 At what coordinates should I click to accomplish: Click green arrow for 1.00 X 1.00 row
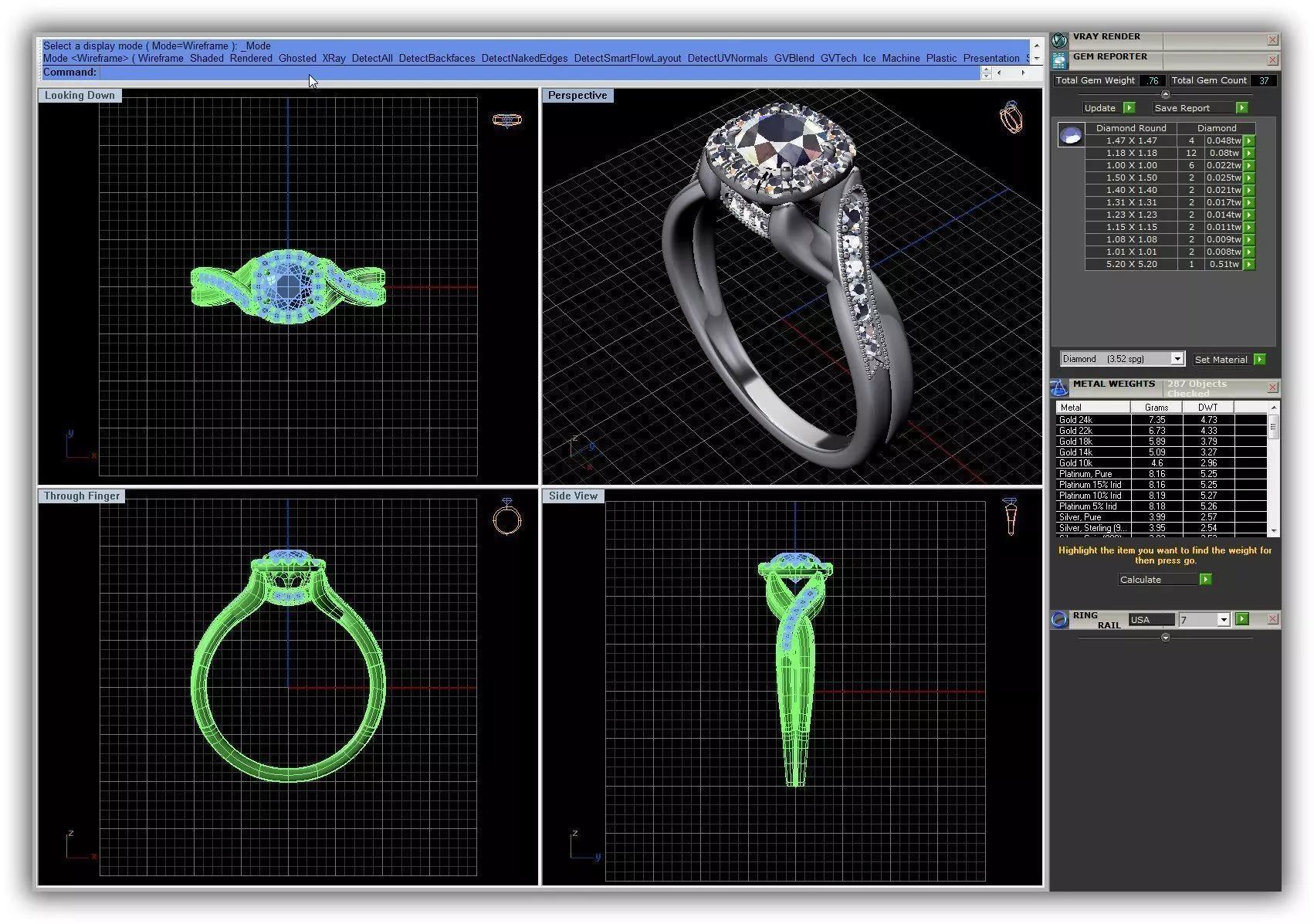1249,166
